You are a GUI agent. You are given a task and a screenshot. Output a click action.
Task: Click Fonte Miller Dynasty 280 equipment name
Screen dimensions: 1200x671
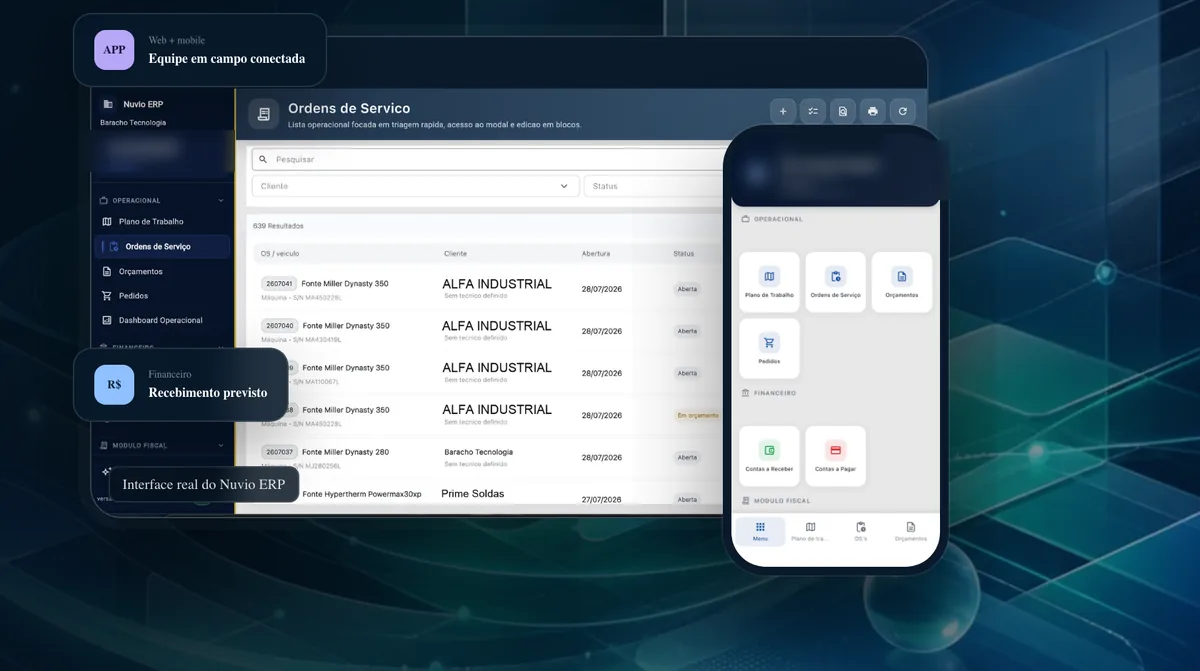pos(346,452)
